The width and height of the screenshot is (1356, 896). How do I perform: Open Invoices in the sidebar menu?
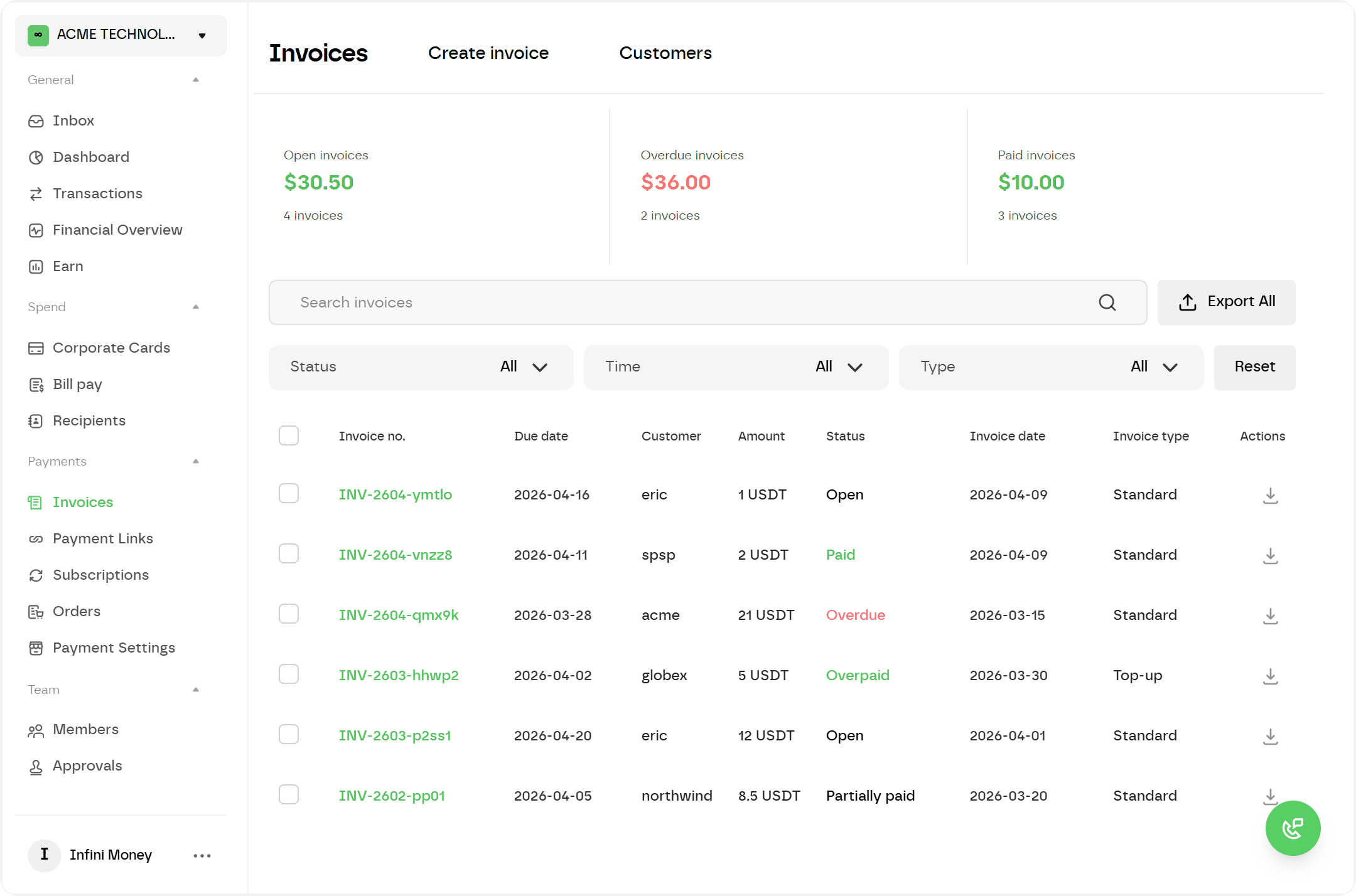(x=83, y=503)
